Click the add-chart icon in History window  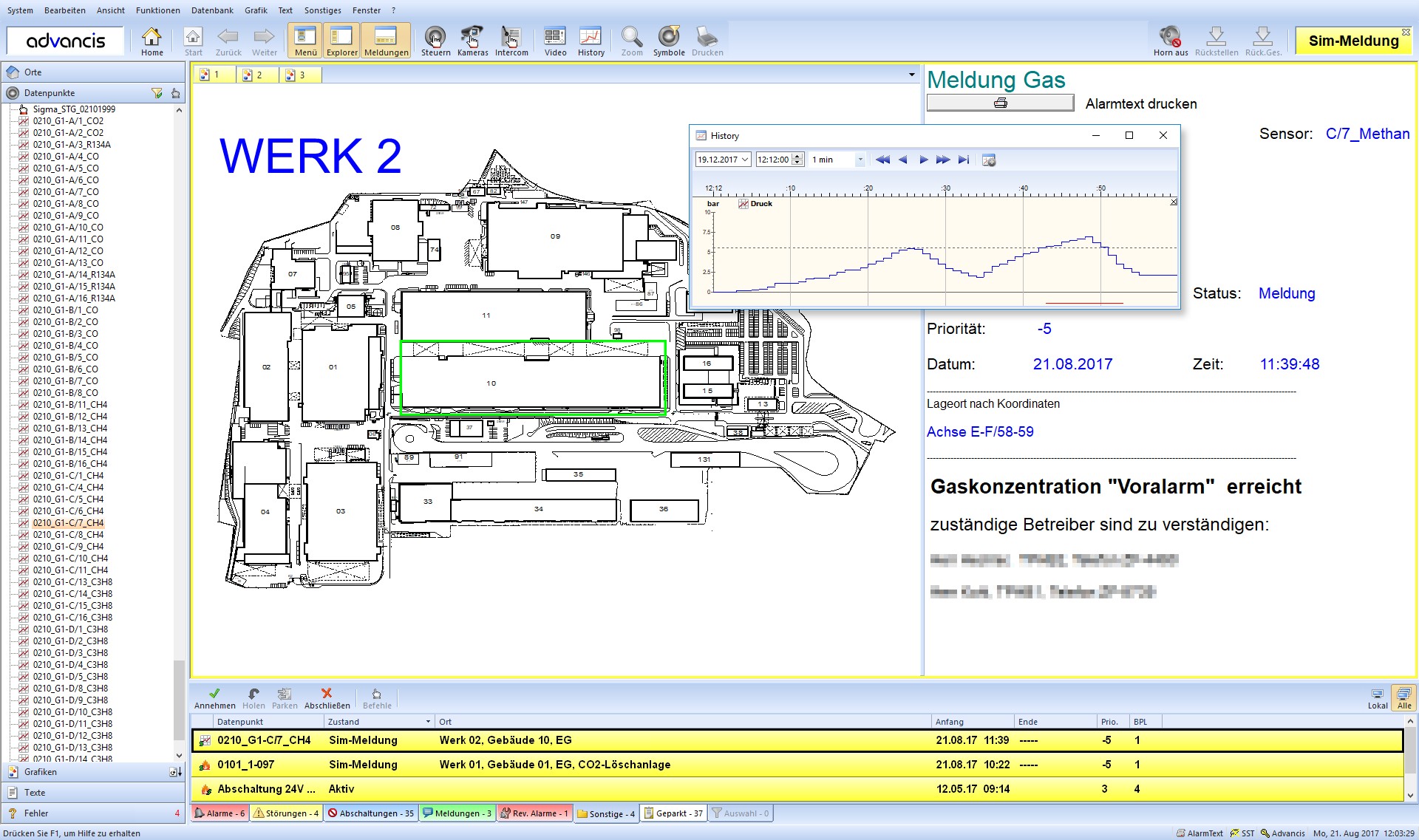[989, 160]
